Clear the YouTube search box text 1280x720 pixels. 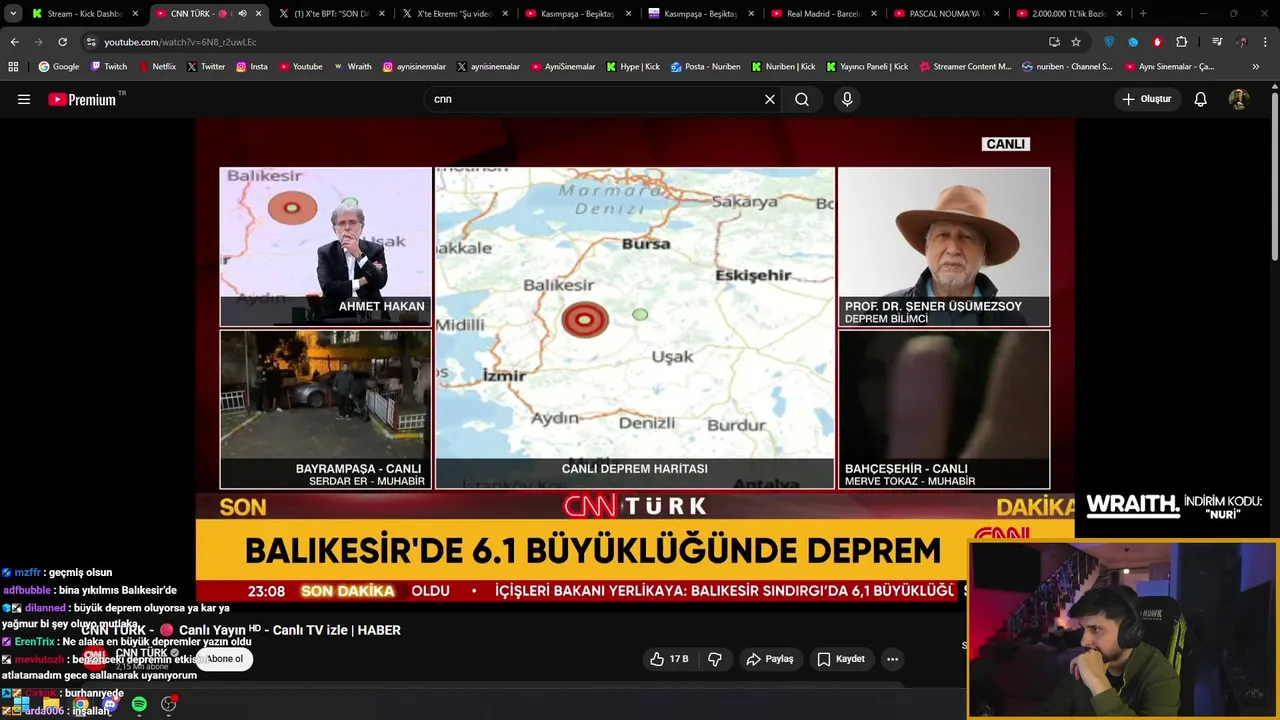tap(770, 99)
